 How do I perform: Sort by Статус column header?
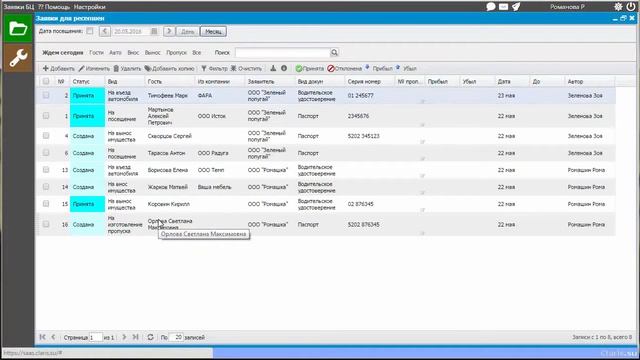[87, 82]
